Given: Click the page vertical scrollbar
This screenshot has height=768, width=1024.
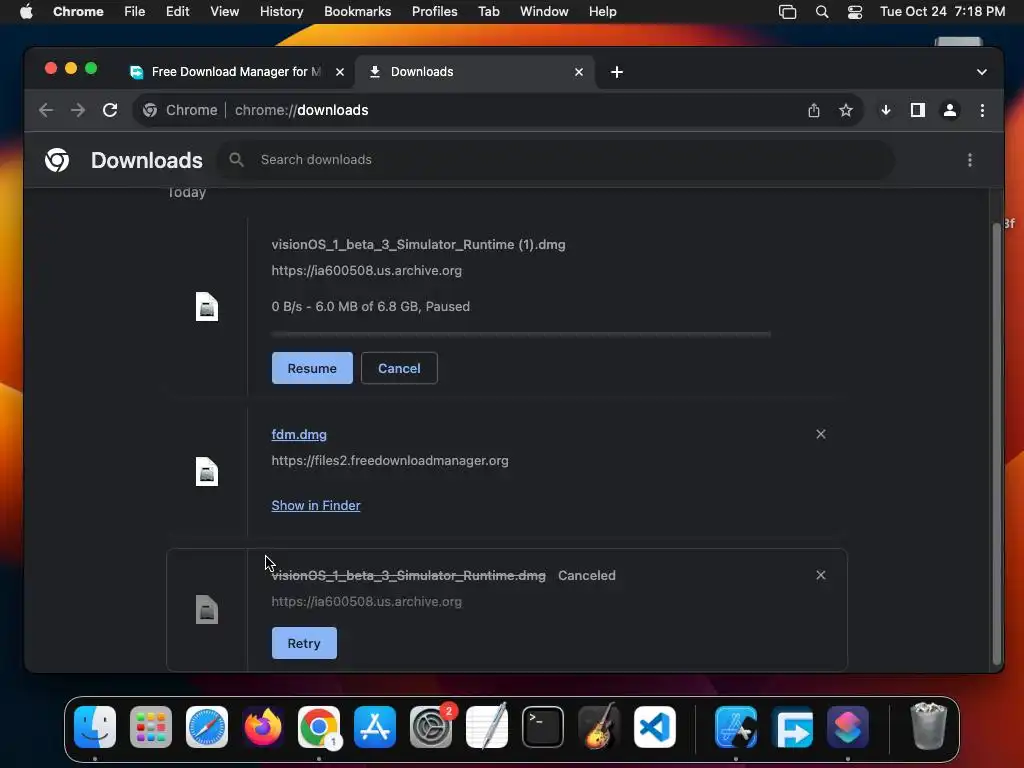Looking at the screenshot, I should tap(997, 444).
